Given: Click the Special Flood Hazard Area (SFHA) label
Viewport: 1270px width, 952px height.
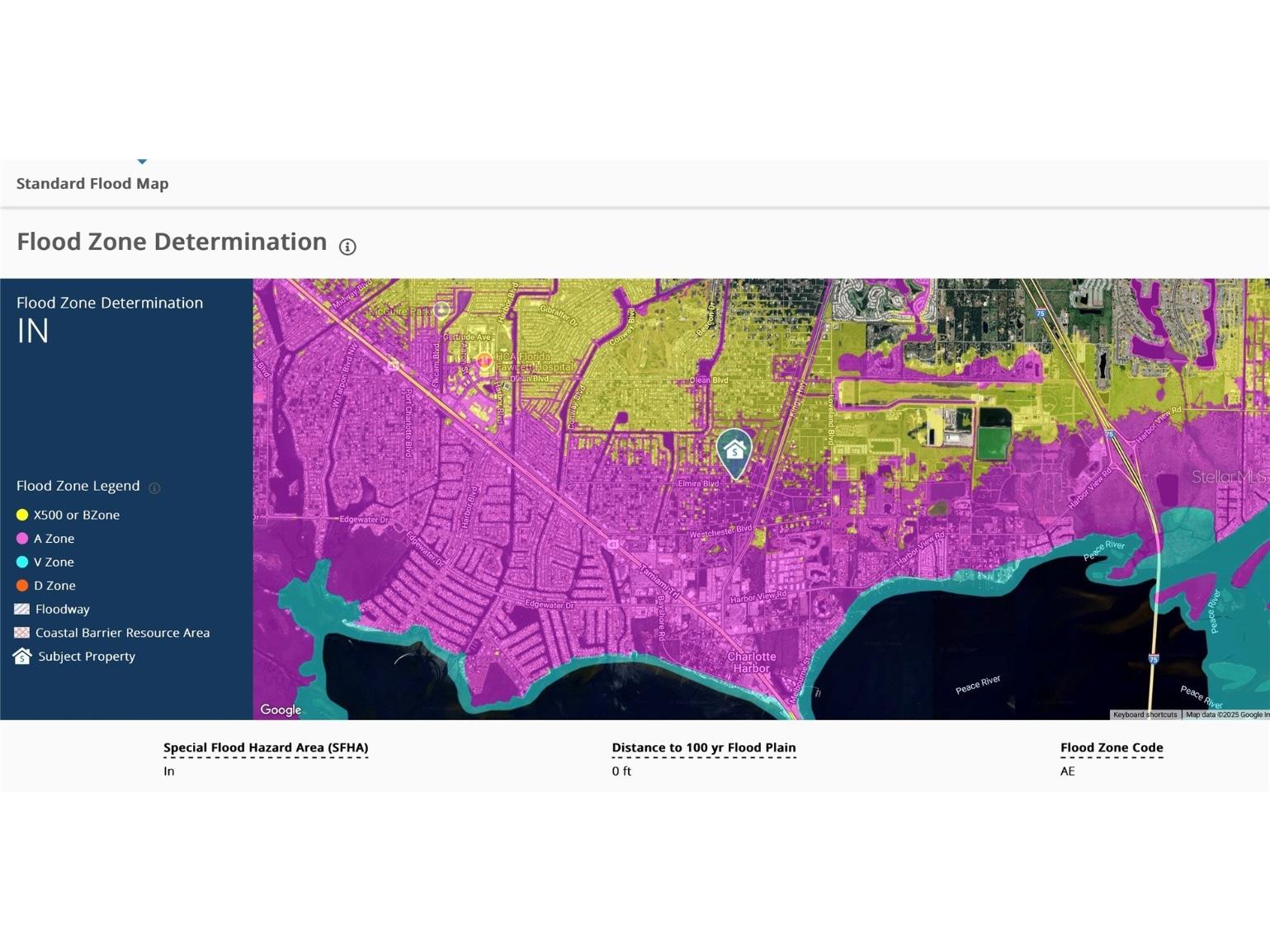Looking at the screenshot, I should pos(266,747).
